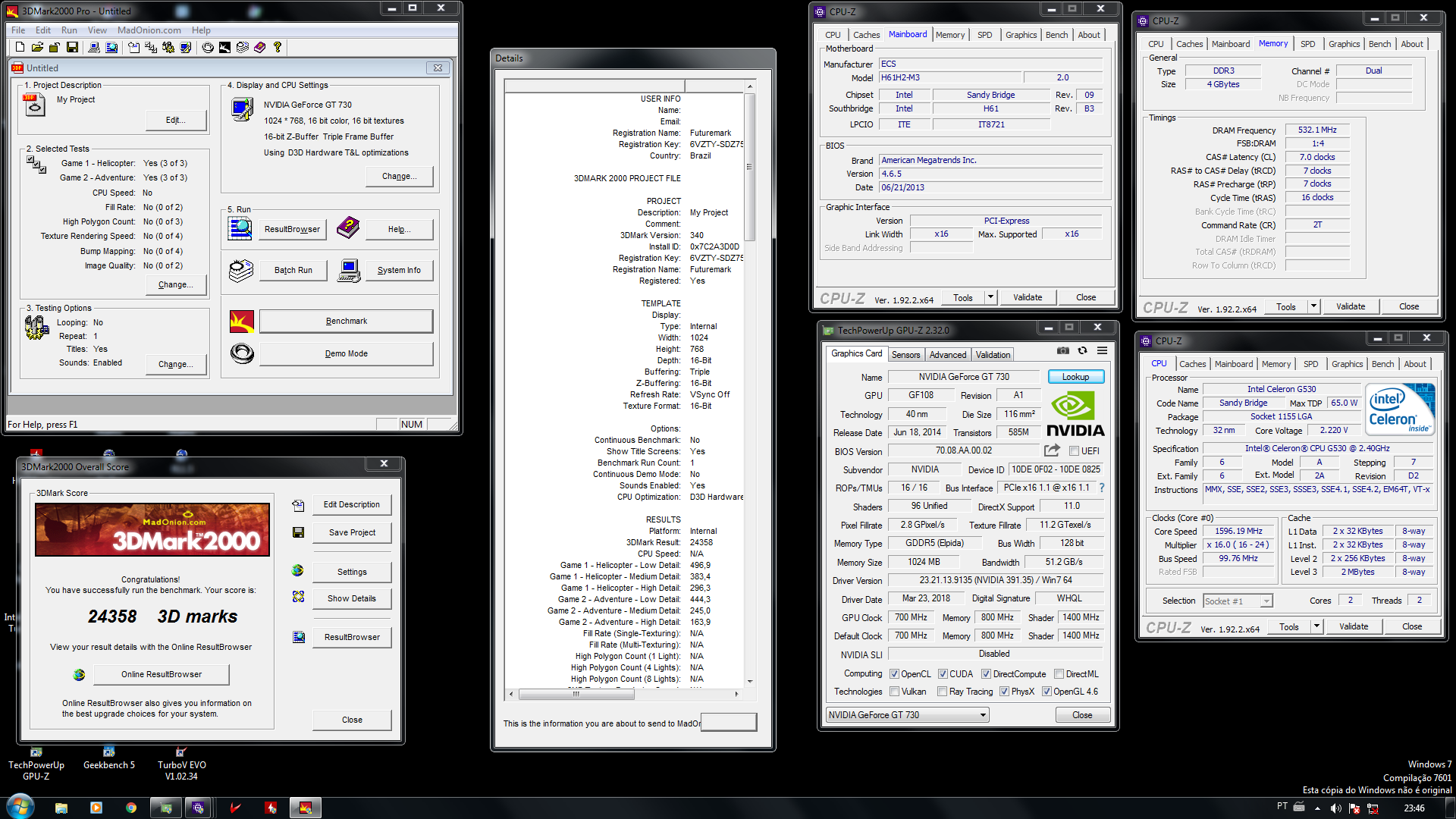The width and height of the screenshot is (1456, 819).
Task: Open Caches tab in bottom CPU-Z window
Action: pos(1192,364)
